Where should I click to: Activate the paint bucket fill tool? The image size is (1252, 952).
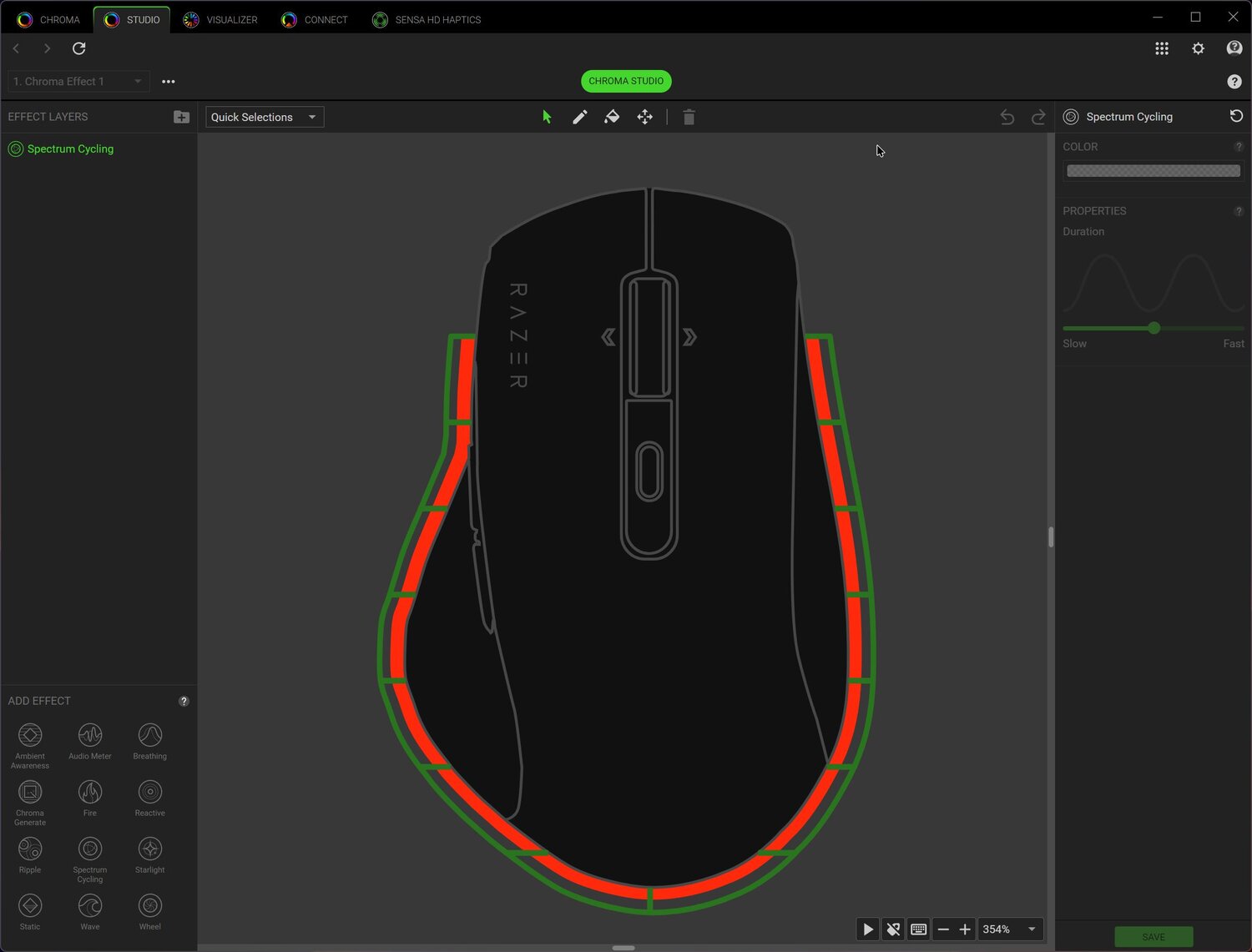(612, 117)
